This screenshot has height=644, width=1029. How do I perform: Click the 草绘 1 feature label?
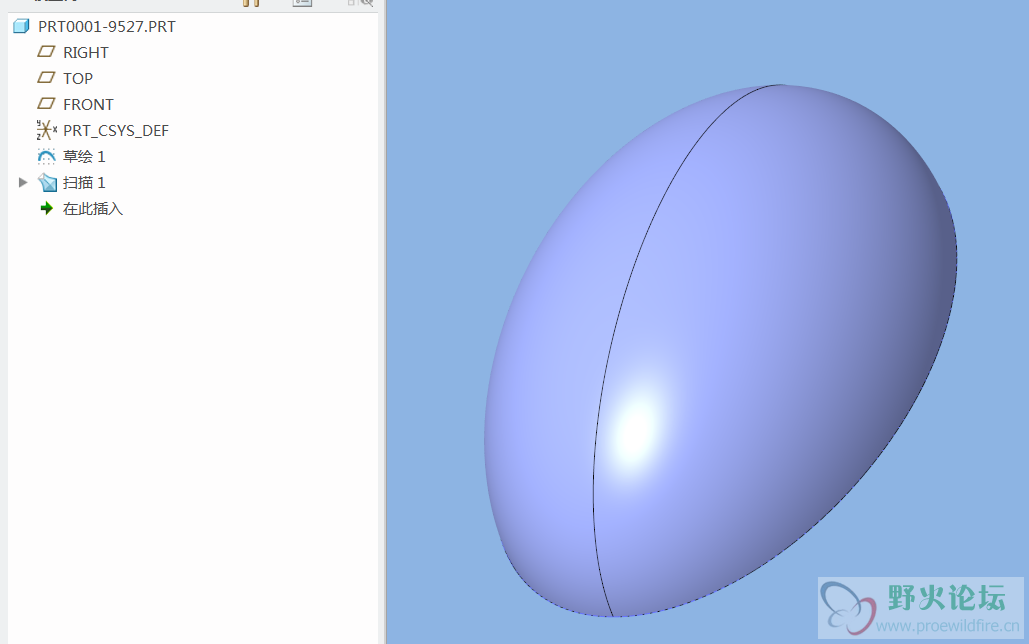[x=84, y=156]
